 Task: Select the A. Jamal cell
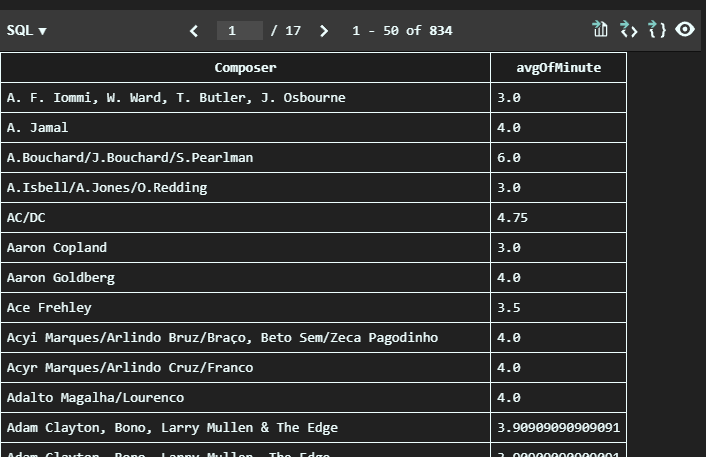tap(245, 128)
